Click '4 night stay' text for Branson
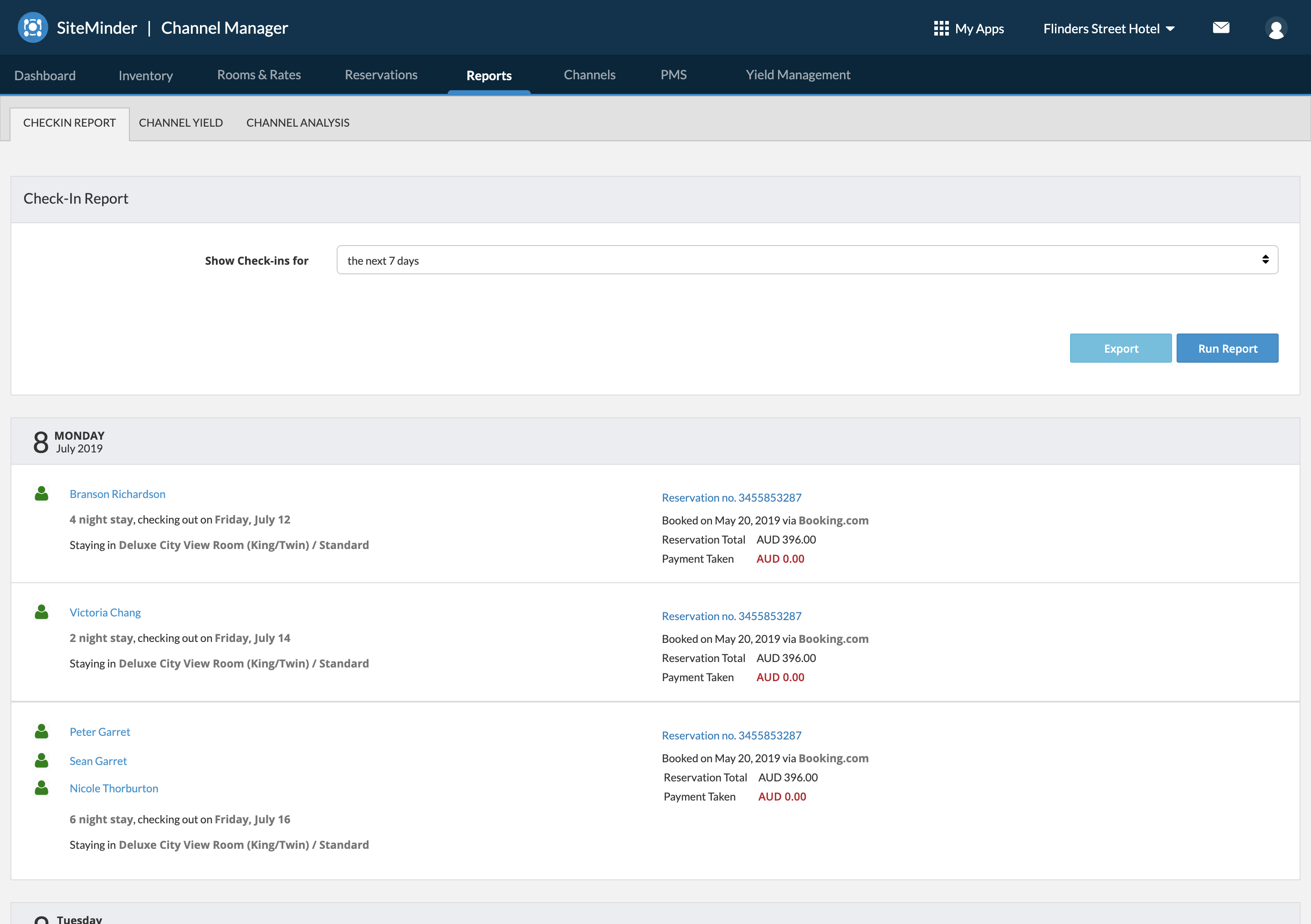The image size is (1311, 924). click(x=101, y=519)
